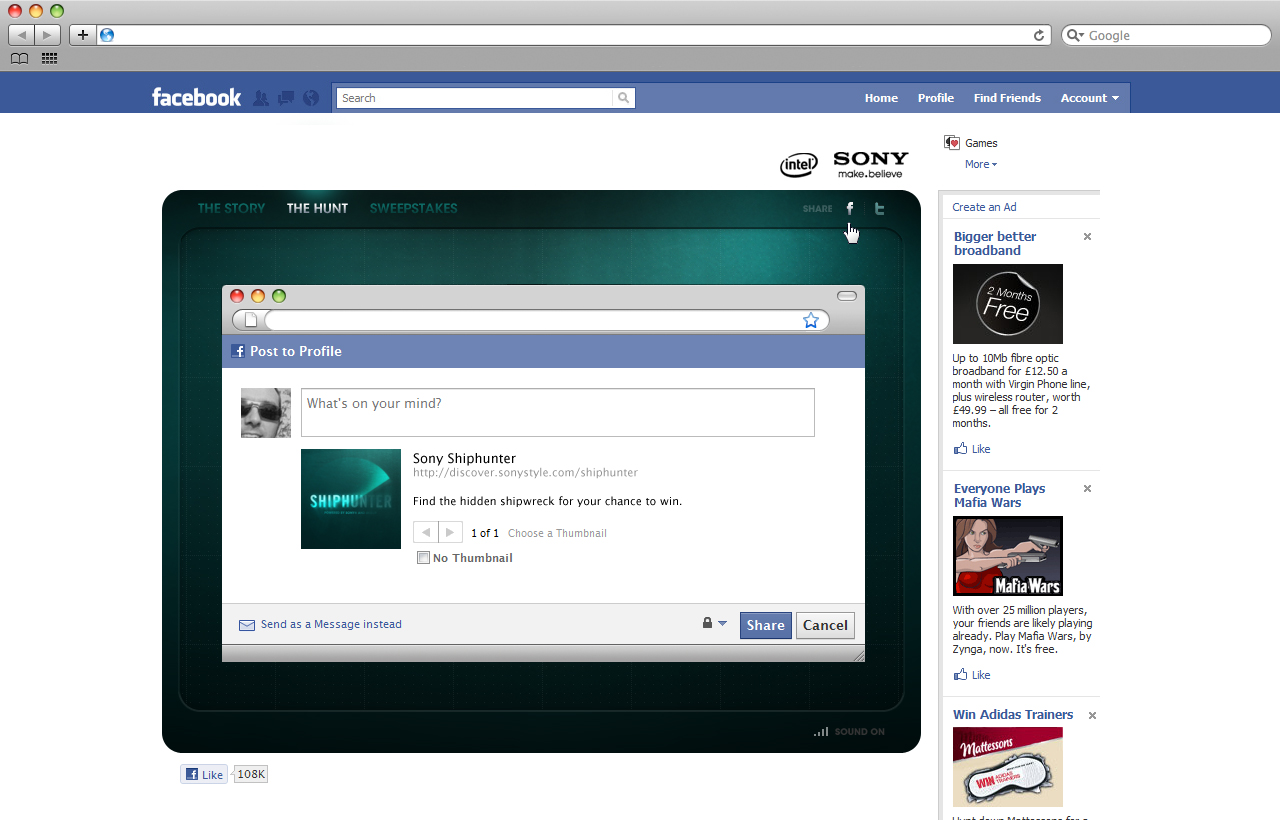Show next thumbnail with right arrow
The image size is (1280, 820).
(x=450, y=532)
